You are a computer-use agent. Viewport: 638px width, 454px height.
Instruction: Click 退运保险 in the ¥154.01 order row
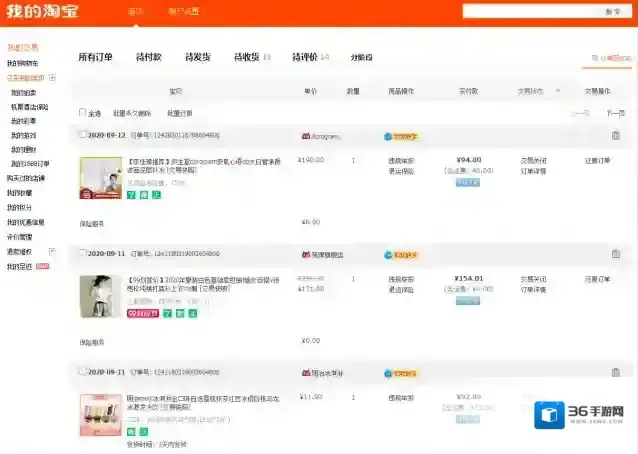point(401,290)
